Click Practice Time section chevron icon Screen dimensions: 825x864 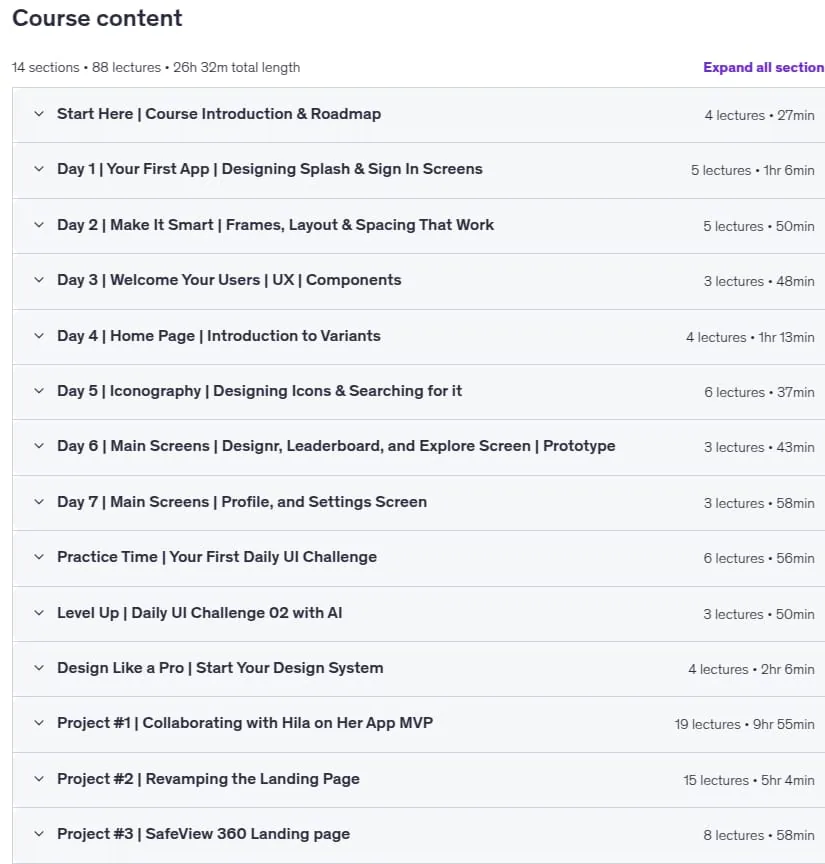[39, 557]
